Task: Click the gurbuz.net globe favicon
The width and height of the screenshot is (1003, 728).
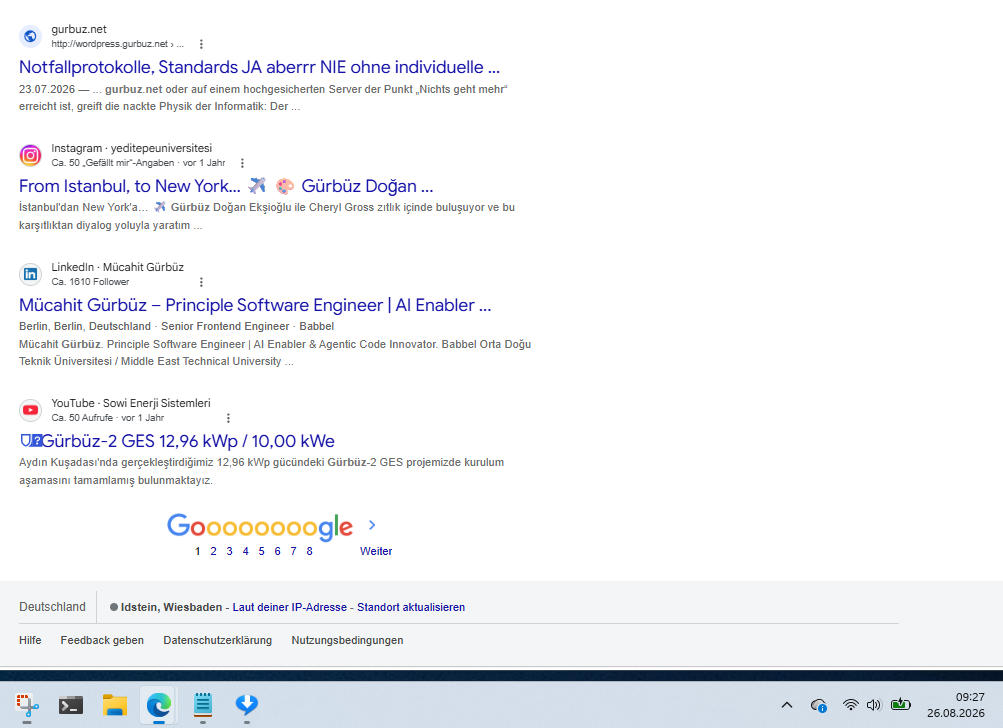Action: 30,36
